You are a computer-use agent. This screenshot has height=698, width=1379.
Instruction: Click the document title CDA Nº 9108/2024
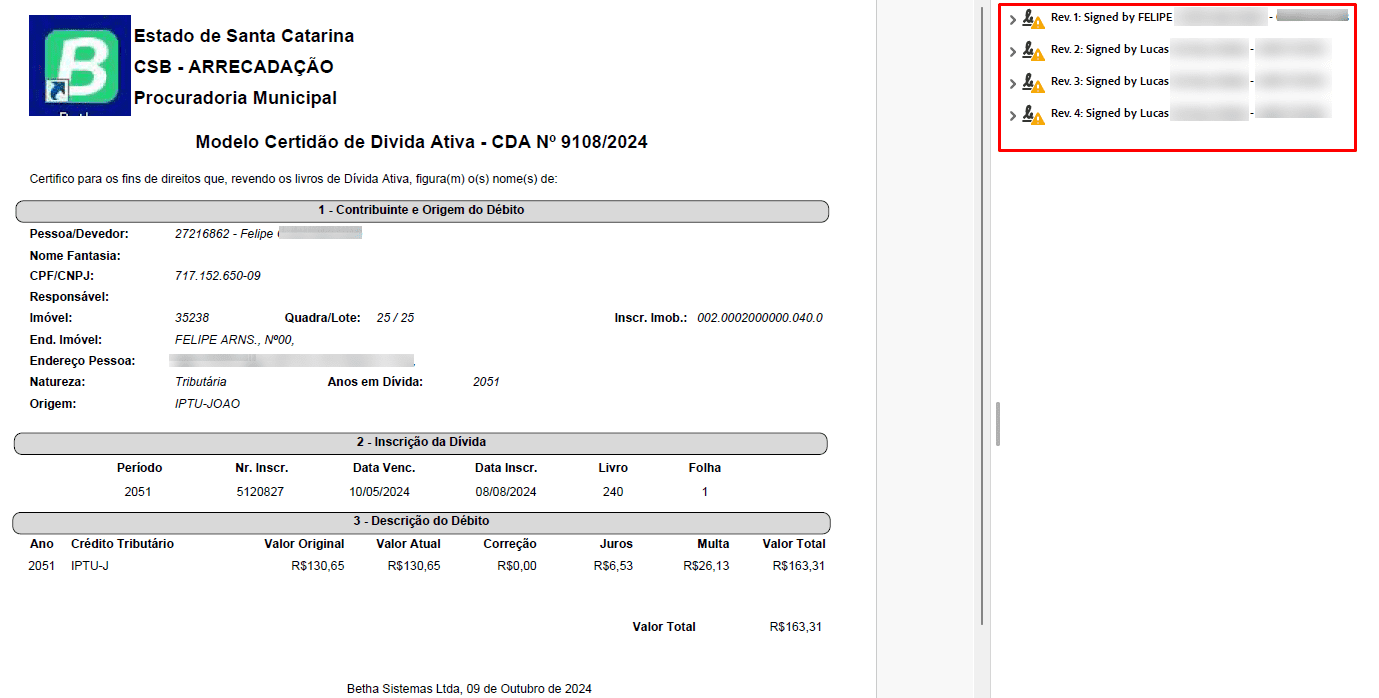click(x=421, y=142)
